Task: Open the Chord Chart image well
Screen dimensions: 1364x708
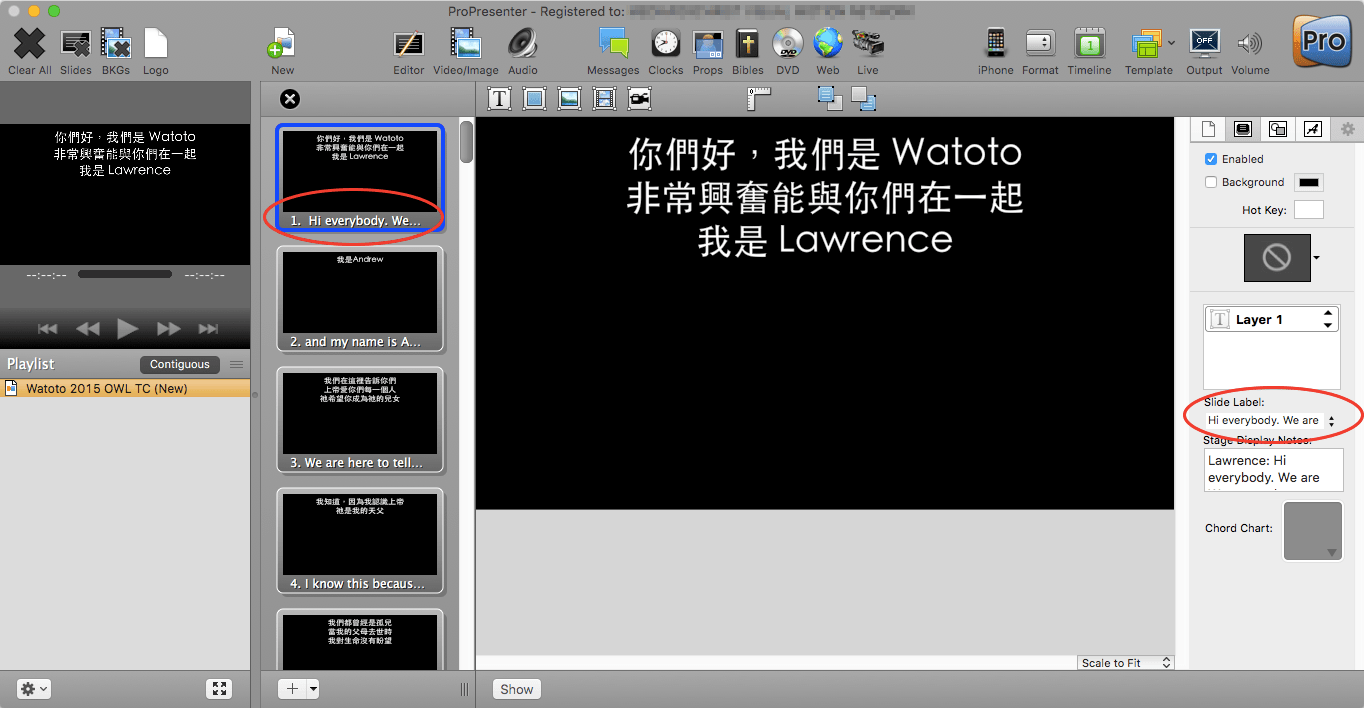Action: pyautogui.click(x=1313, y=531)
